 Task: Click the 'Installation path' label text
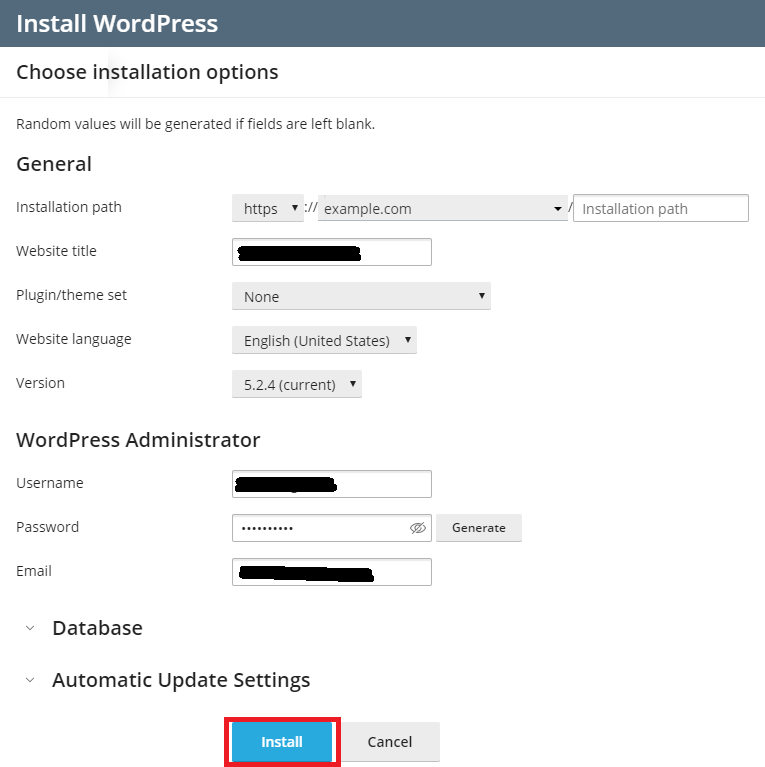point(68,207)
